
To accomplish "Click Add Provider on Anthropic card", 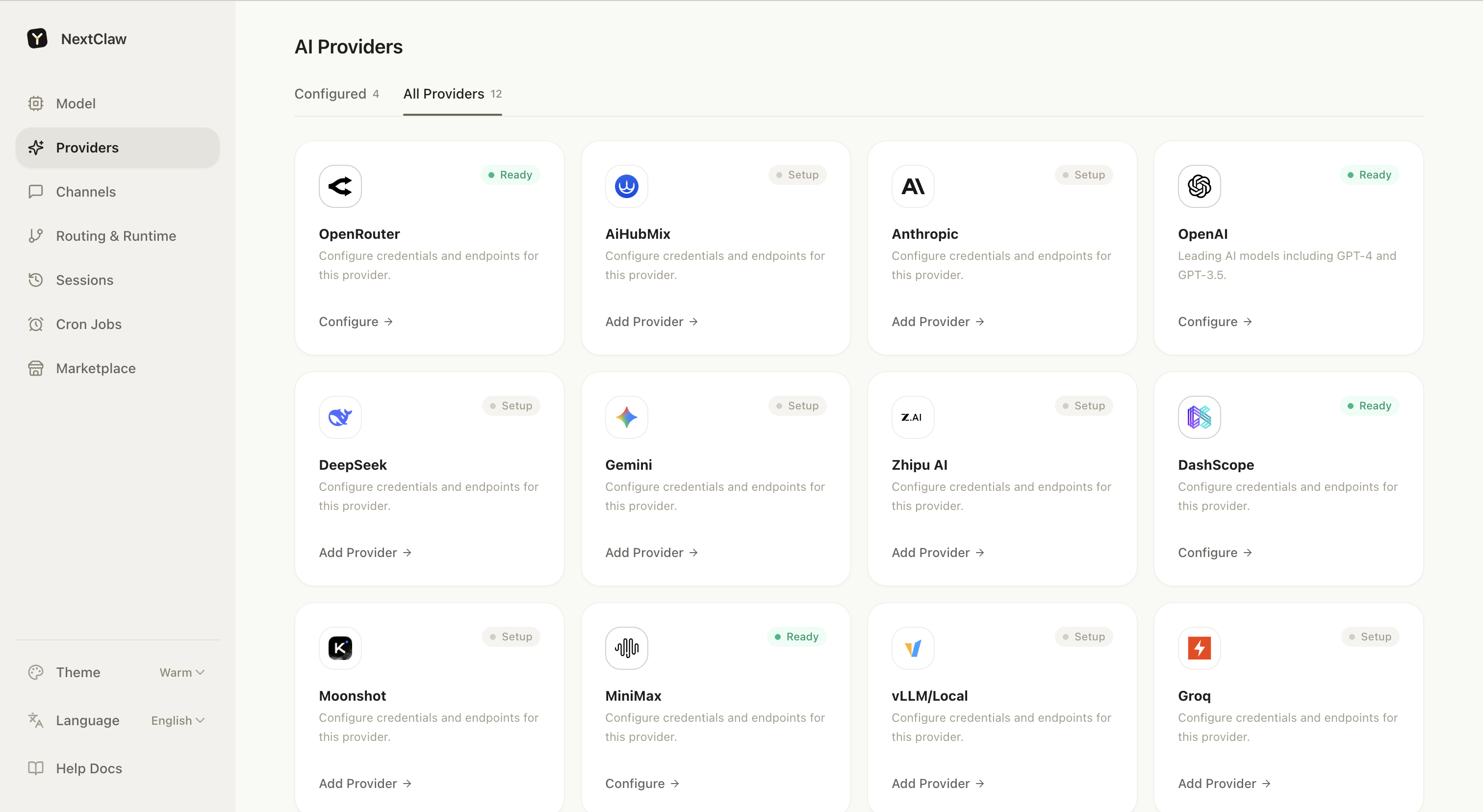I will 937,322.
